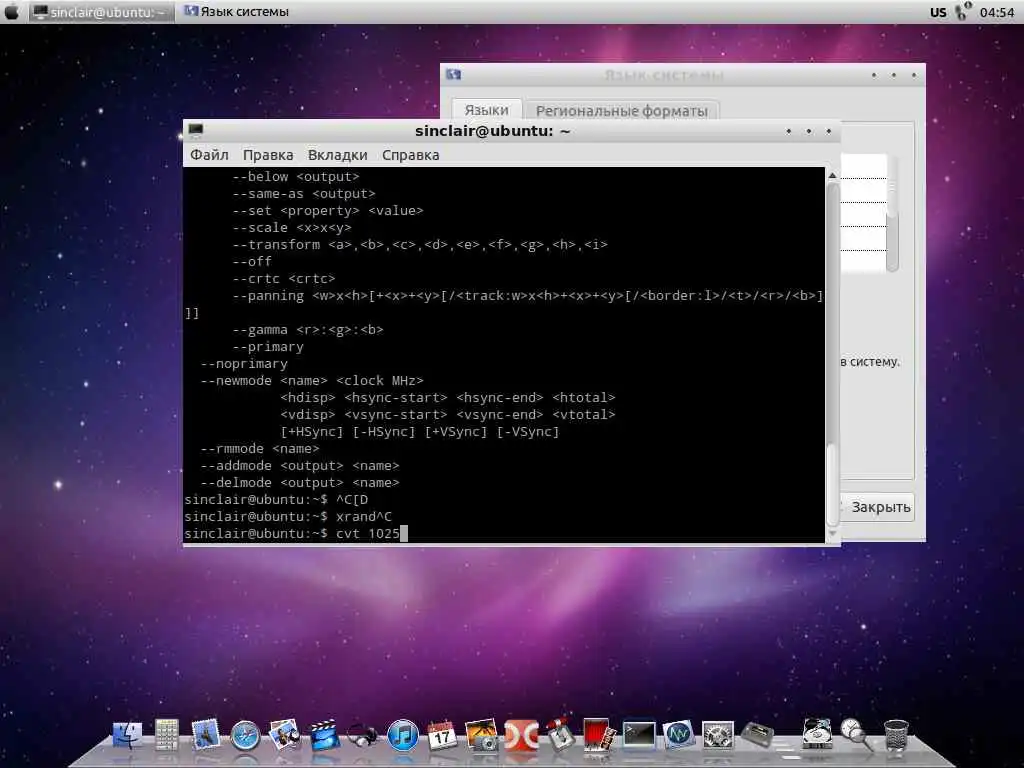Open Finder from the dock

127,736
